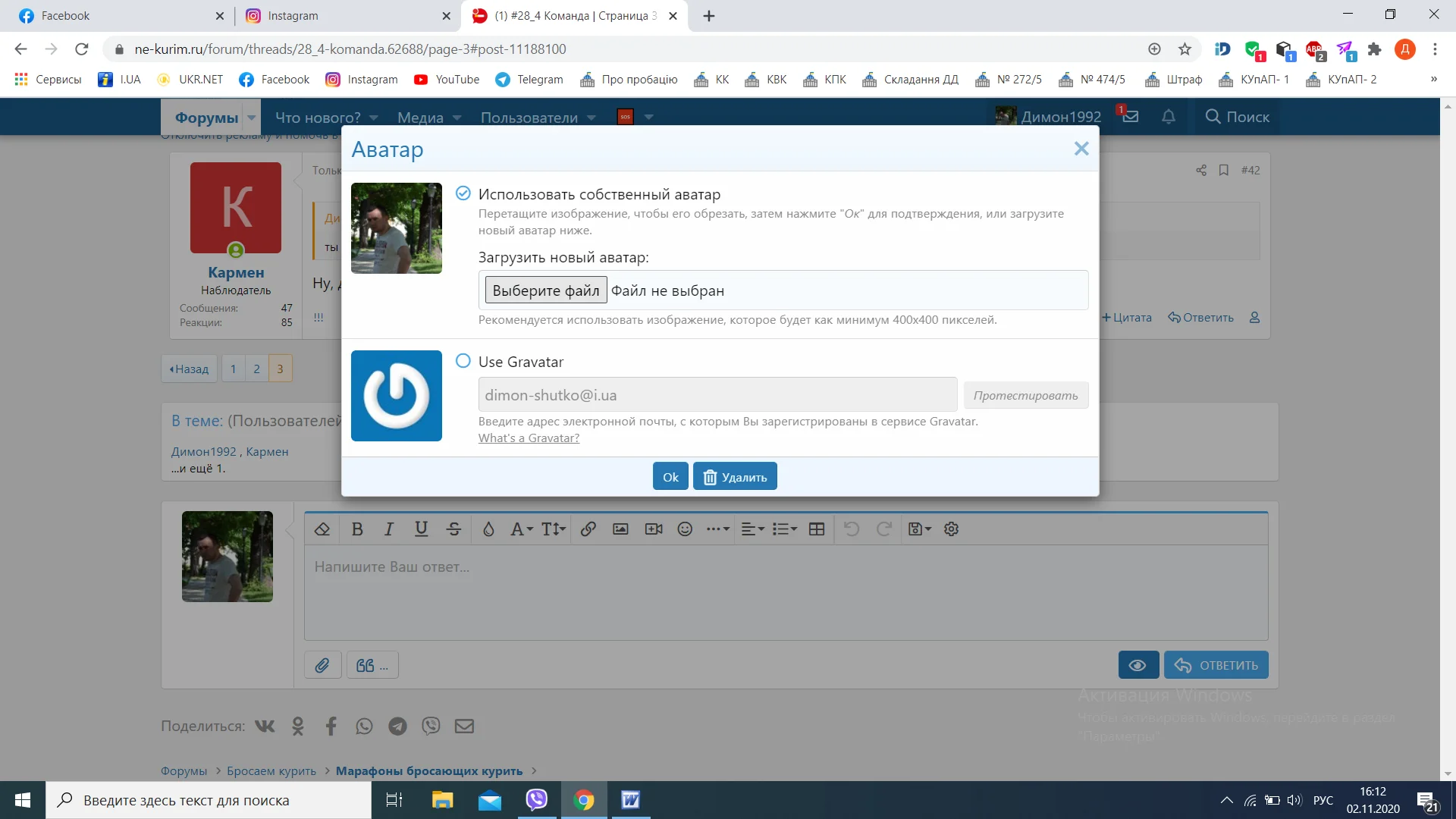Expand the text alignment dropdown
Viewport: 1456px width, 819px height.
click(x=752, y=529)
